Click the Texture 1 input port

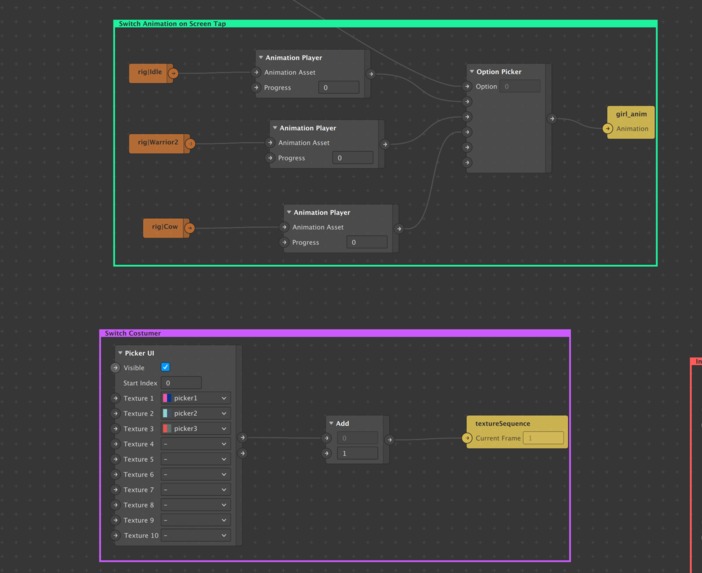[116, 398]
